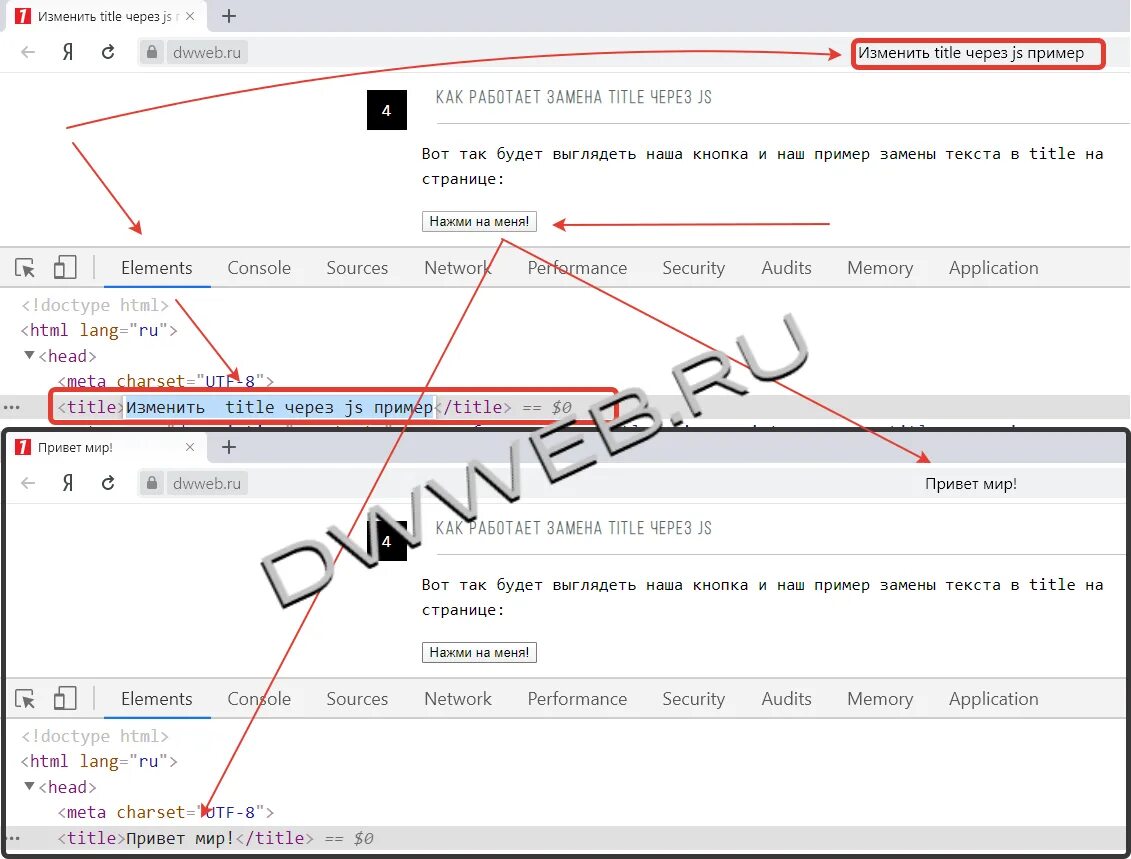This screenshot has width=1131, height=859.
Task: Click page title 'Изменить title через js пример' in address bar
Action: point(971,53)
